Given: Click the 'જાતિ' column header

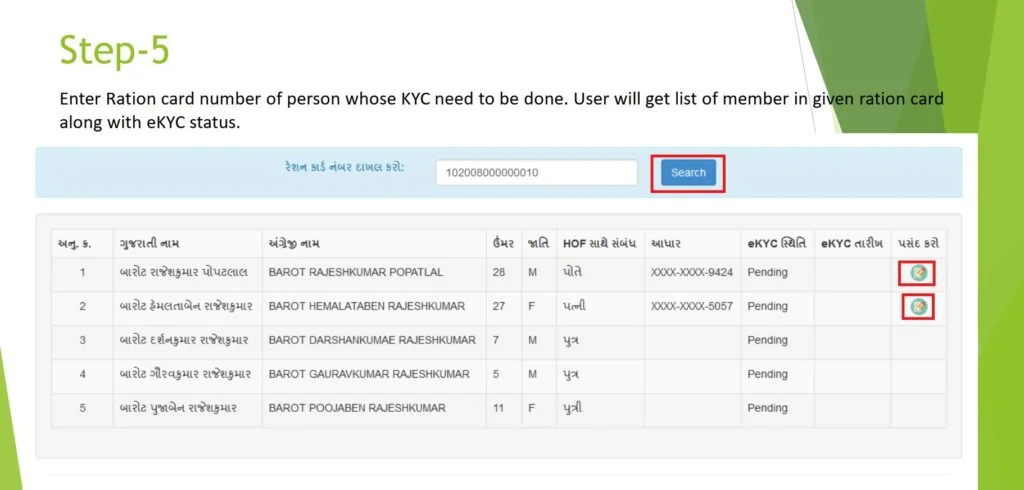Looking at the screenshot, I should [x=538, y=244].
